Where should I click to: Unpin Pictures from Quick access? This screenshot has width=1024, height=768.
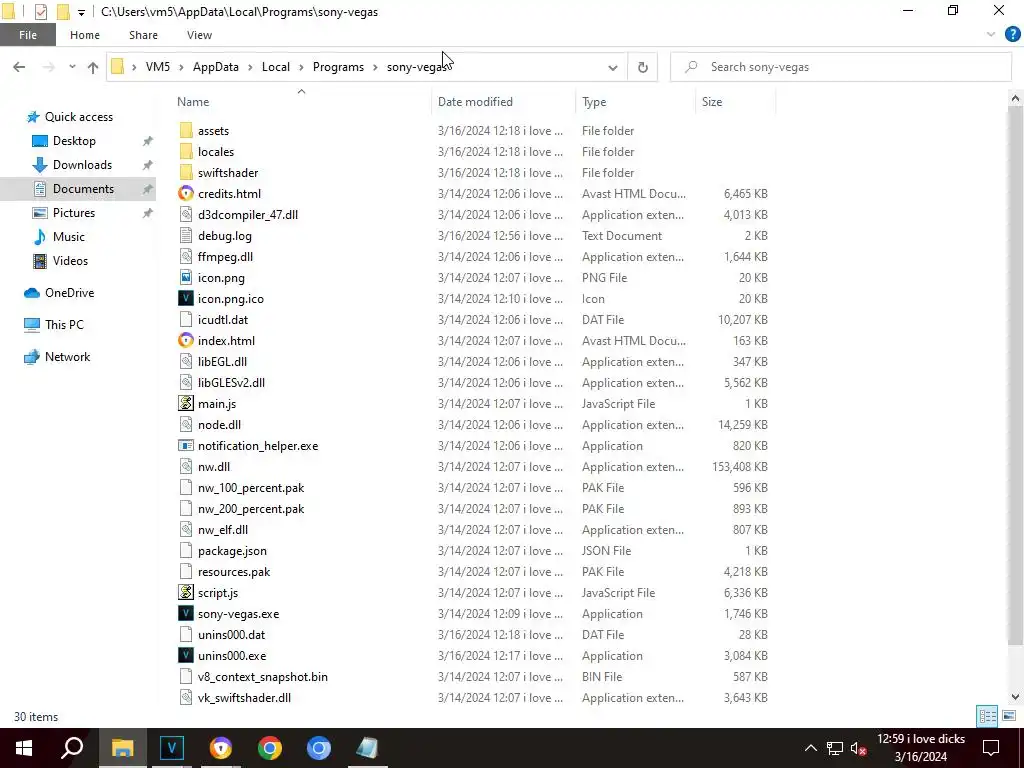click(148, 213)
